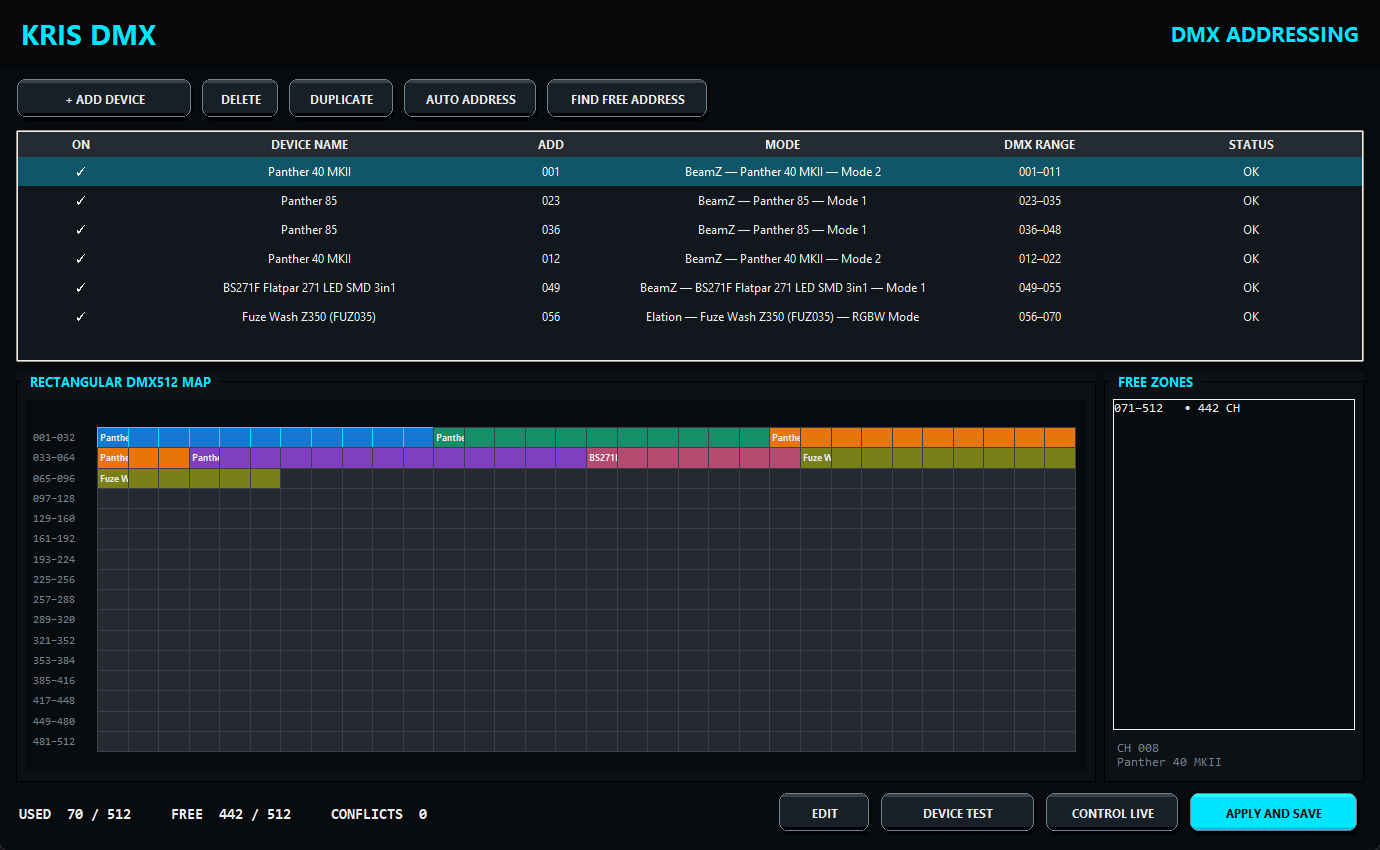The image size is (1380, 850).
Task: Select the blue Panthe cell in map row 001-032
Action: tap(113, 437)
